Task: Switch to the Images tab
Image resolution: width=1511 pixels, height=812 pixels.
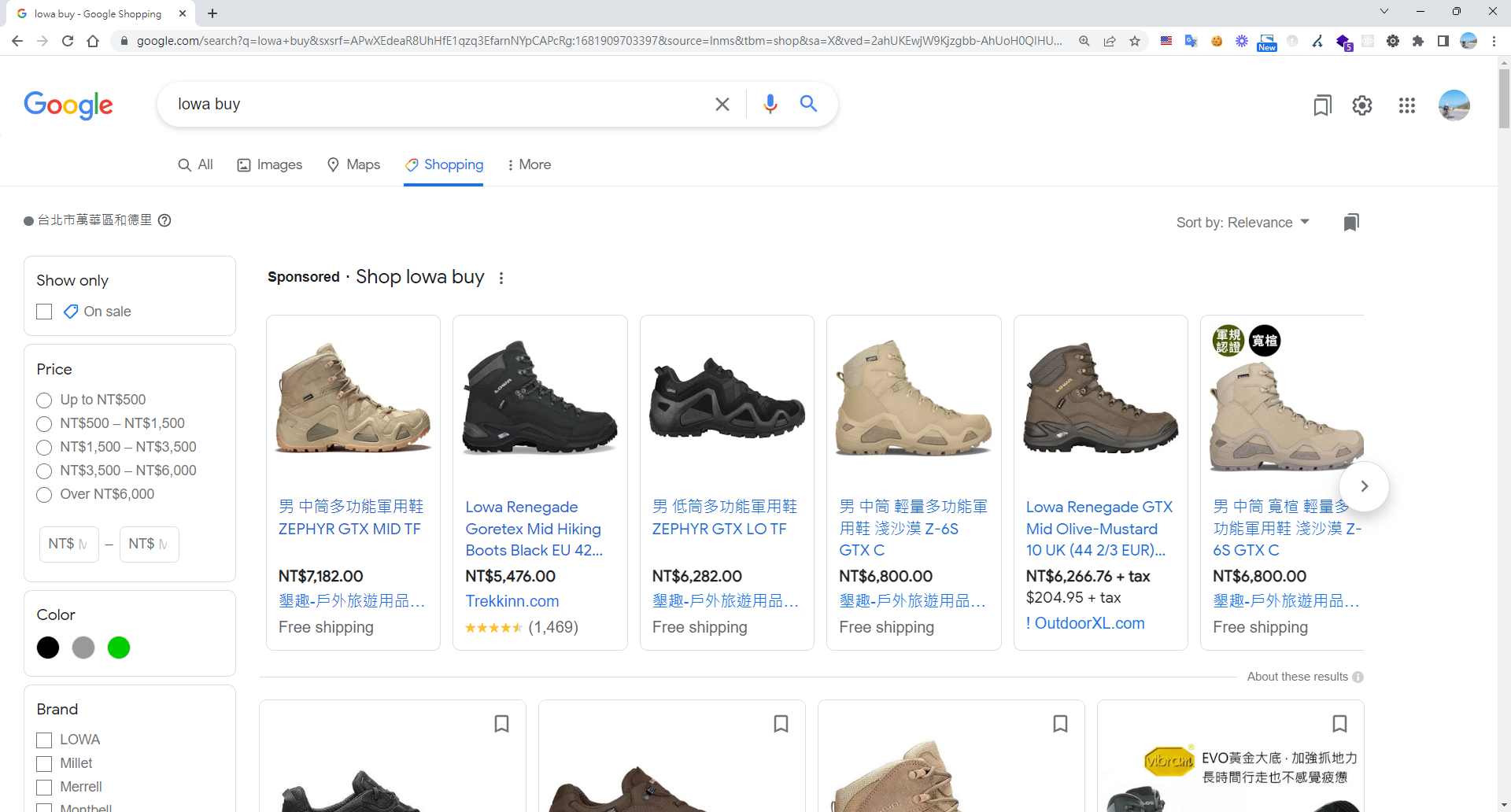Action: coord(270,164)
